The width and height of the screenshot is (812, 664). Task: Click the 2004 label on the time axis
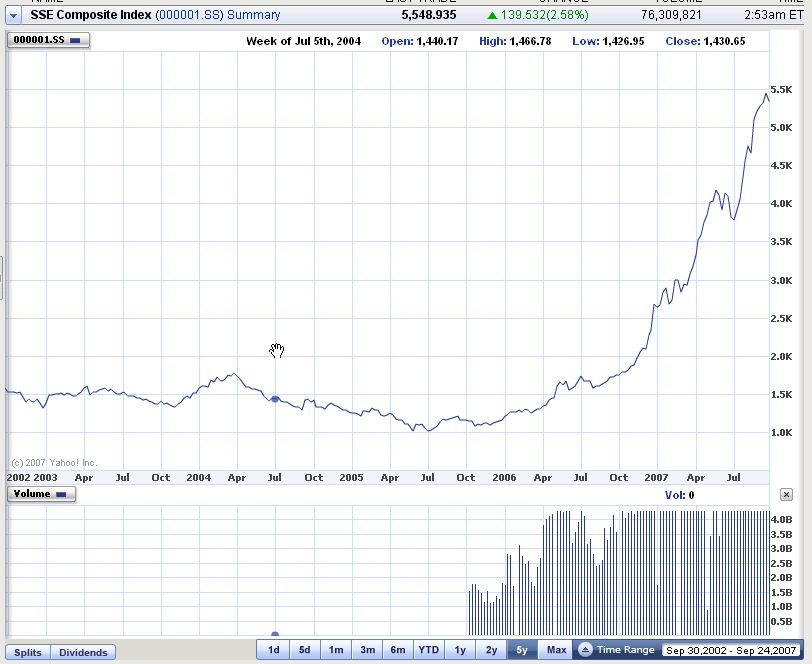[199, 477]
